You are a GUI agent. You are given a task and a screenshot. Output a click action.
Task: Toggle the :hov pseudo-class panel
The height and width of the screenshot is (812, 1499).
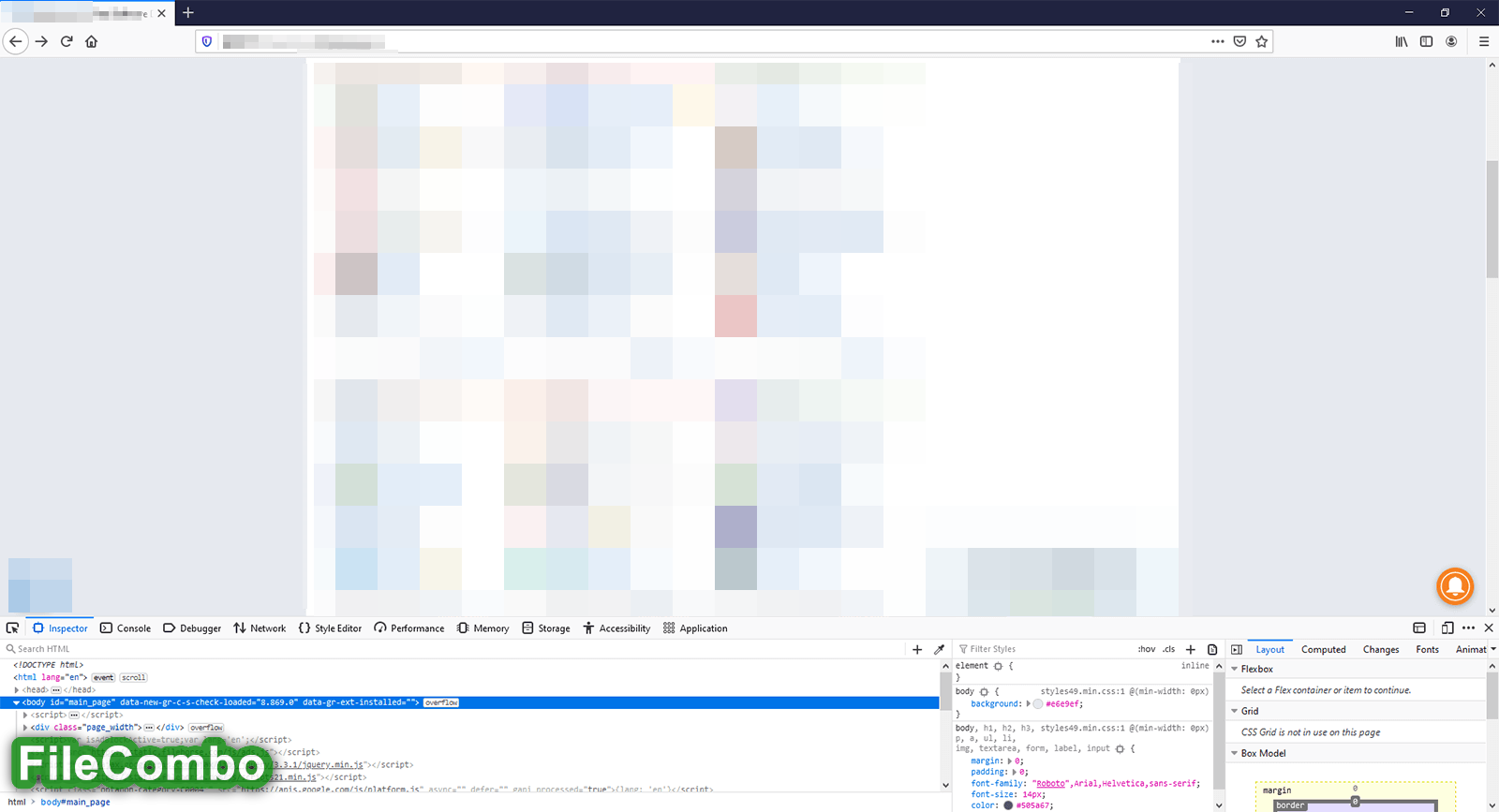click(x=1147, y=649)
